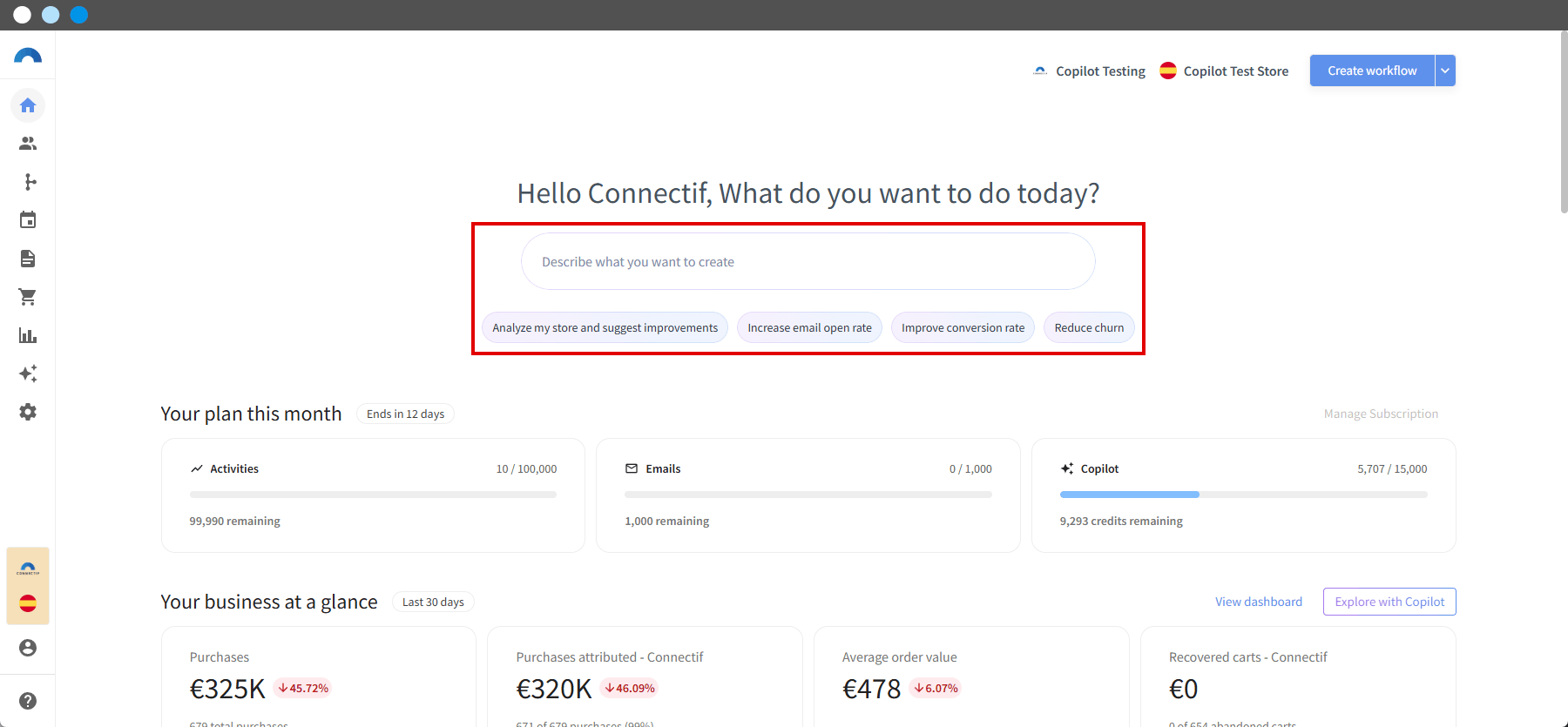The image size is (1568, 727).
Task: Click the Create workflow button
Action: [1372, 71]
